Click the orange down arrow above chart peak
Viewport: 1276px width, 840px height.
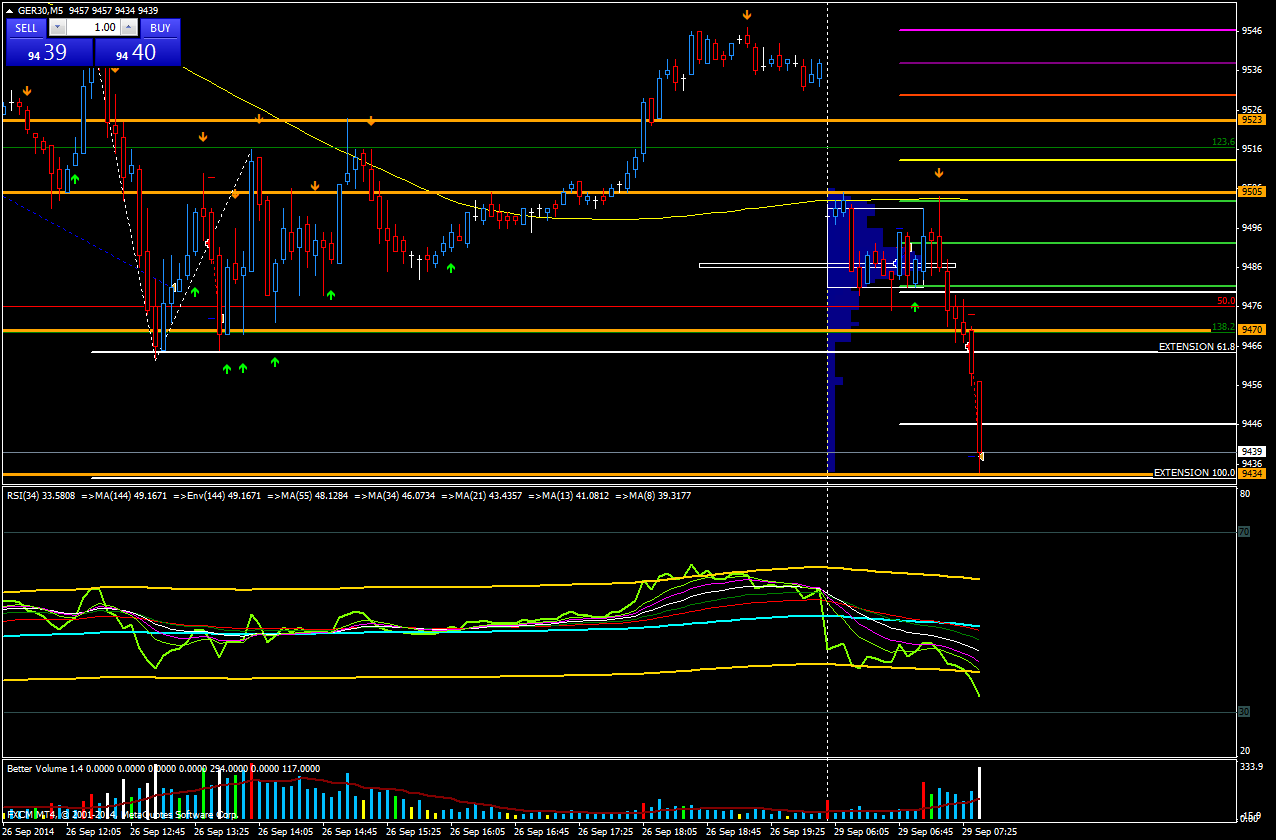[x=747, y=14]
